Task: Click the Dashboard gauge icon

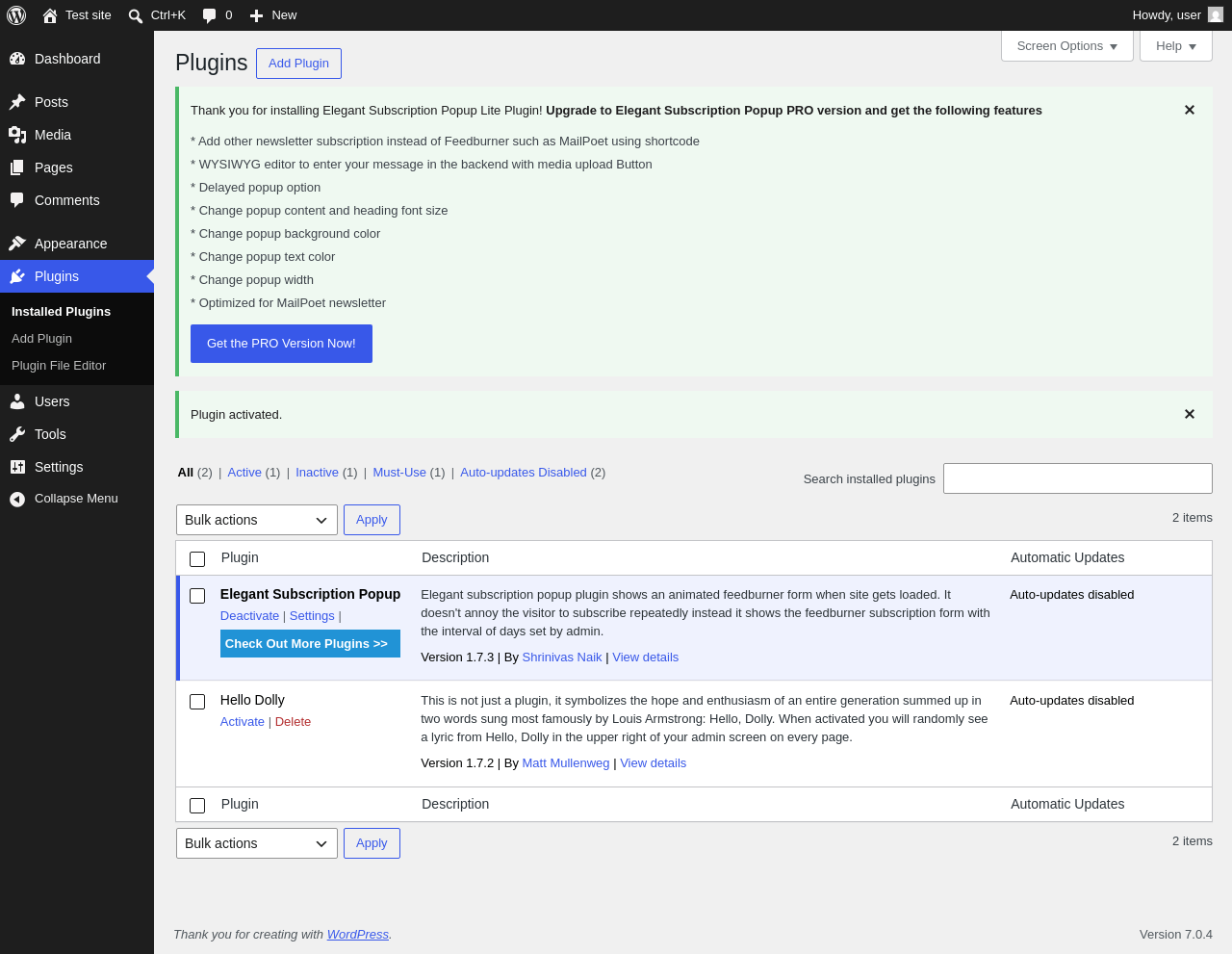Action: click(17, 59)
